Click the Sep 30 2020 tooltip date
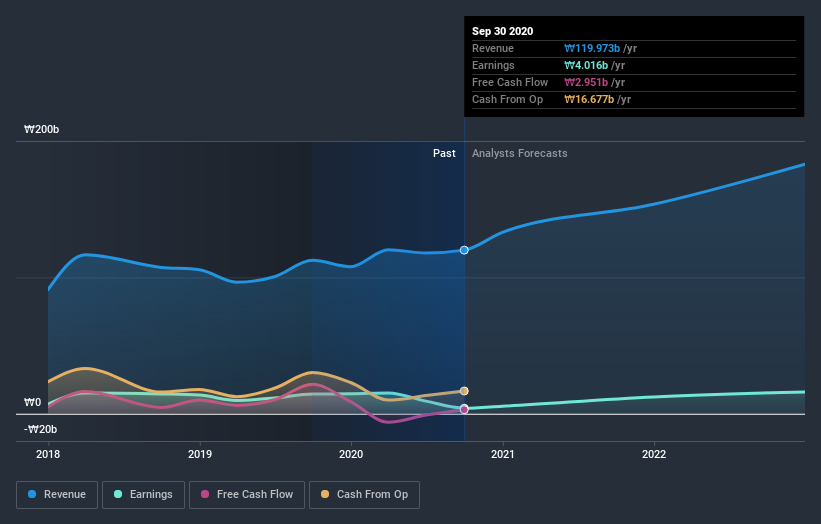The height and width of the screenshot is (524, 821). [x=503, y=31]
